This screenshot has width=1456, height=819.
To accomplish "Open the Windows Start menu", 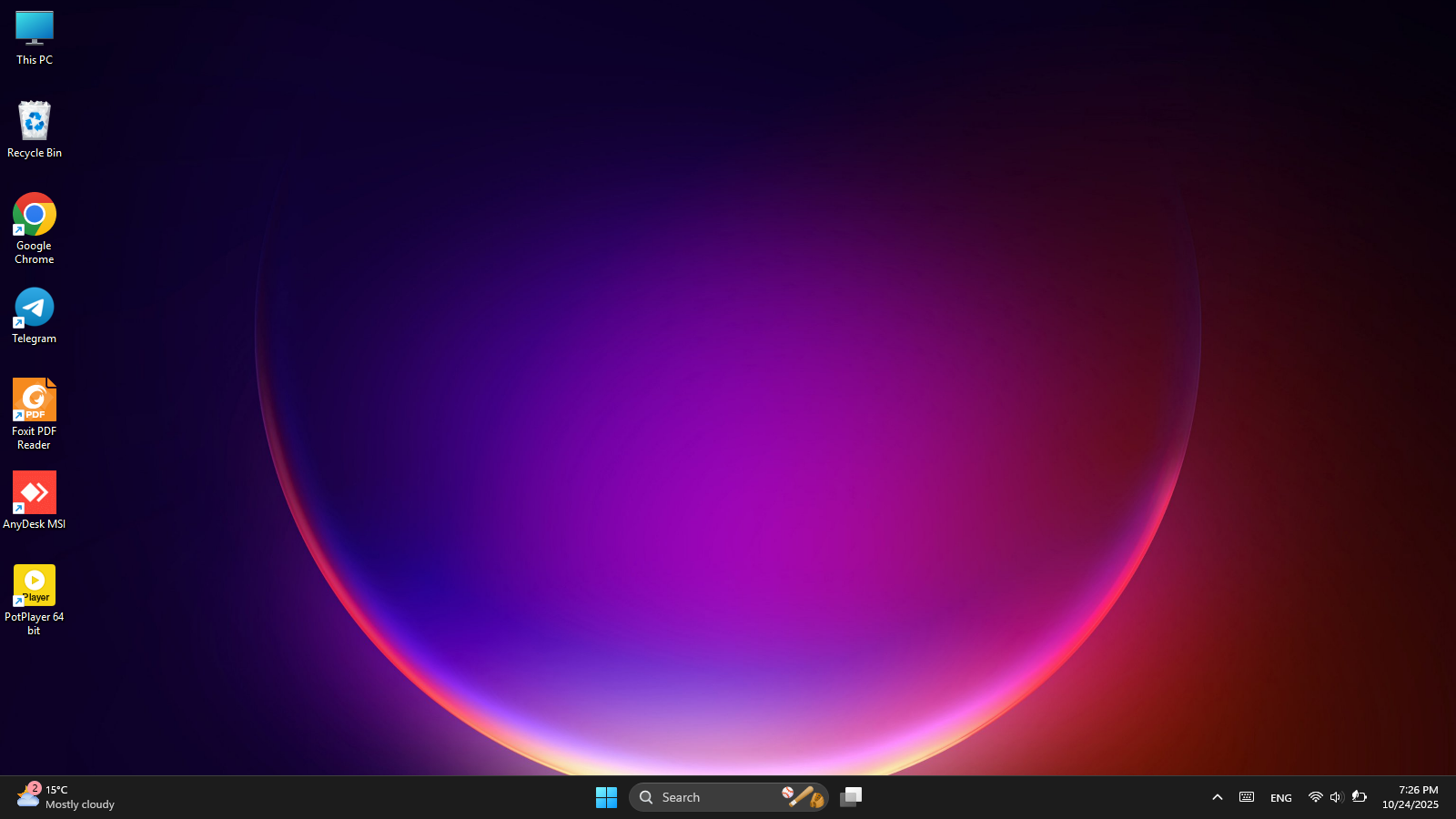I will coord(606,797).
